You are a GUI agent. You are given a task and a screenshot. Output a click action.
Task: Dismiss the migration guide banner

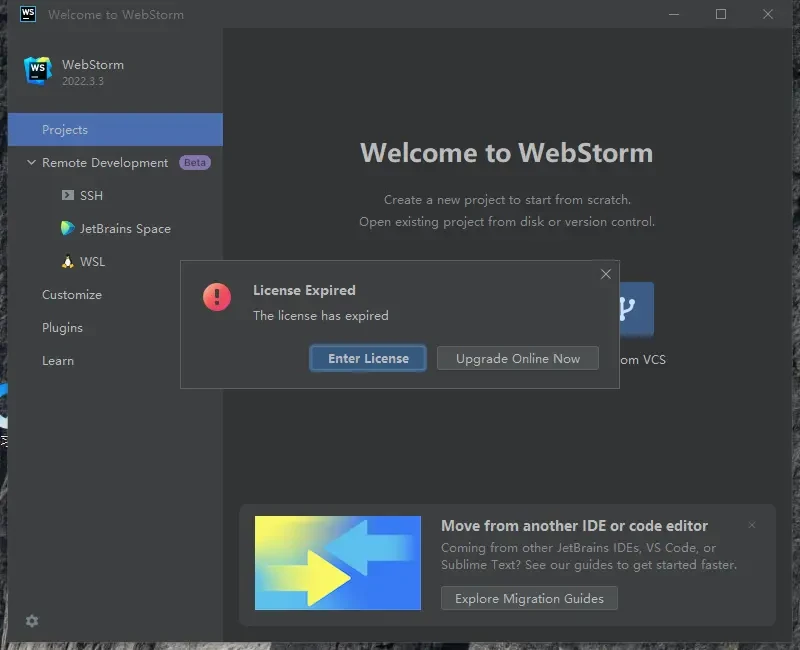(752, 525)
